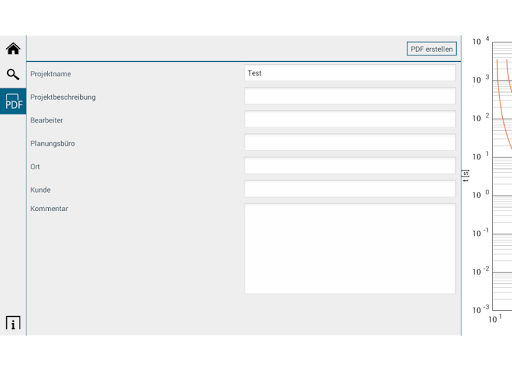The width and height of the screenshot is (512, 371).
Task: Select the Bearbeiter input field
Action: [x=350, y=119]
